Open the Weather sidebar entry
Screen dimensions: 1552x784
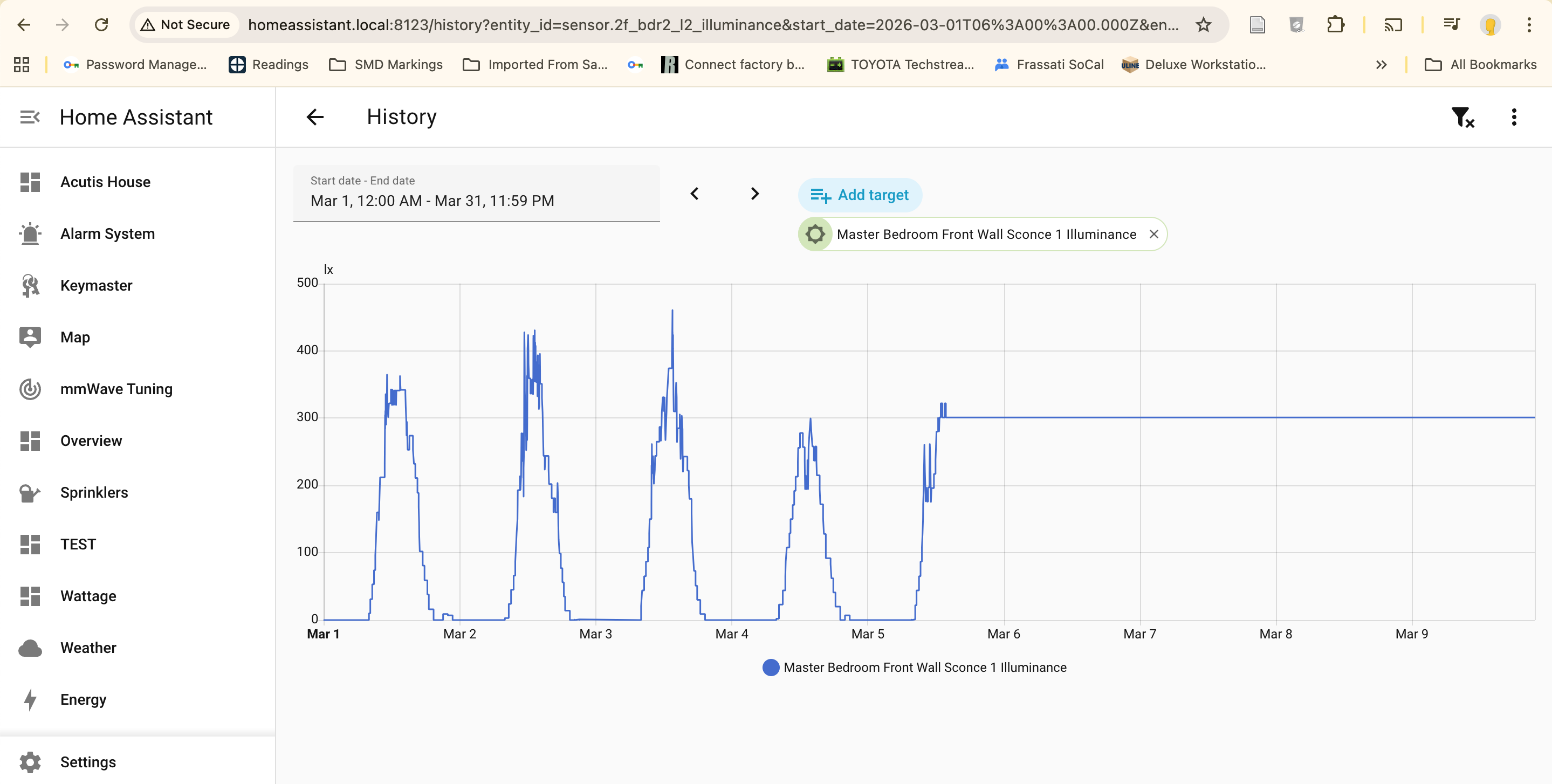88,649
